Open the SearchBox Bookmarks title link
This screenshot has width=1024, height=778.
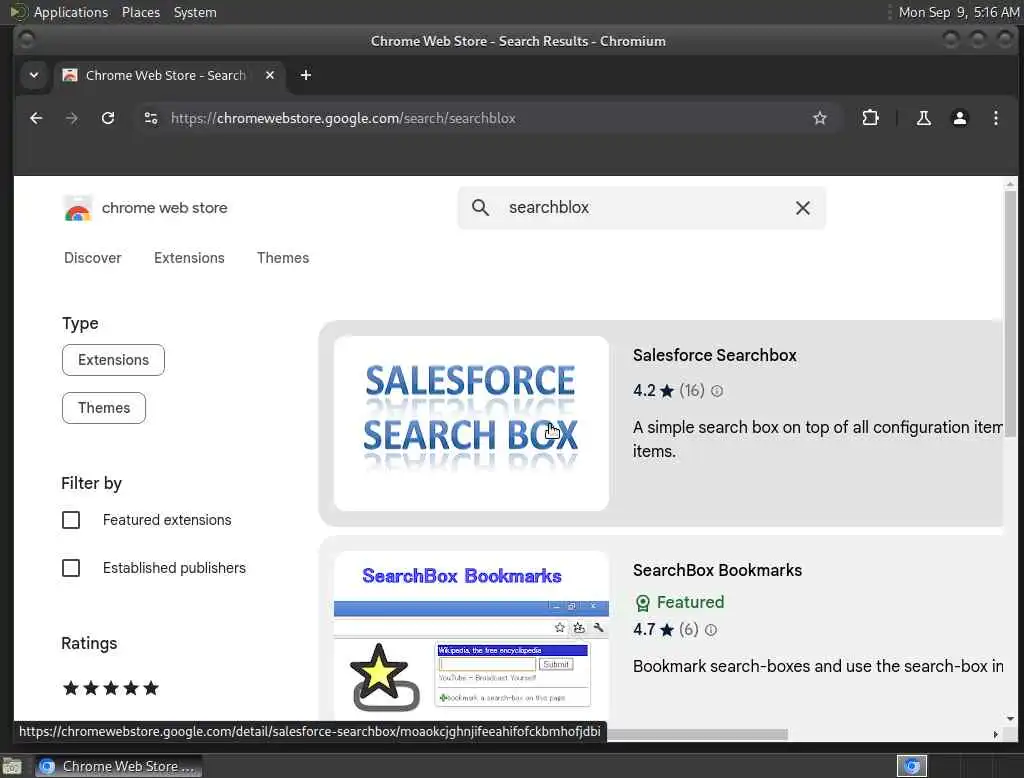[x=717, y=570]
